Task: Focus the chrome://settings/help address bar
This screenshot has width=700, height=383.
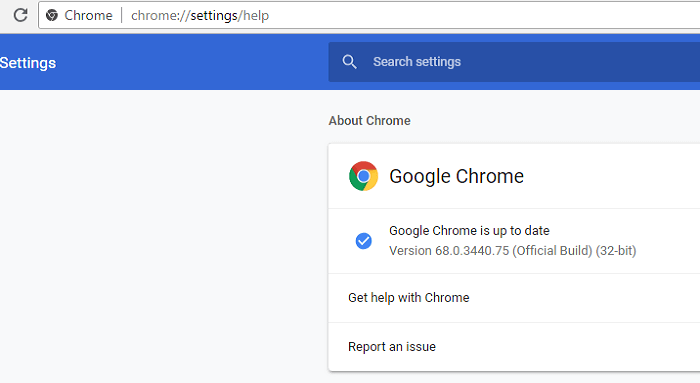Action: (369, 16)
